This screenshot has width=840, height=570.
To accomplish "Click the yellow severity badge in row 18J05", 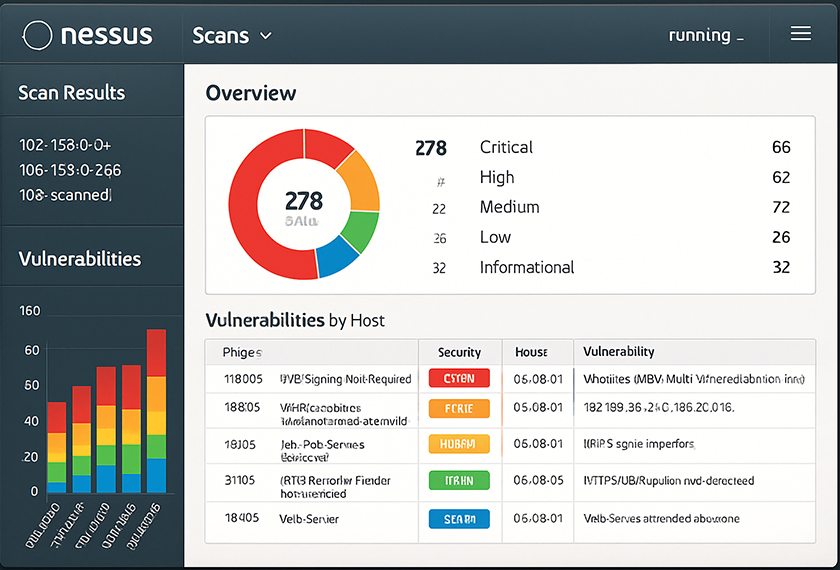I will pyautogui.click(x=459, y=444).
